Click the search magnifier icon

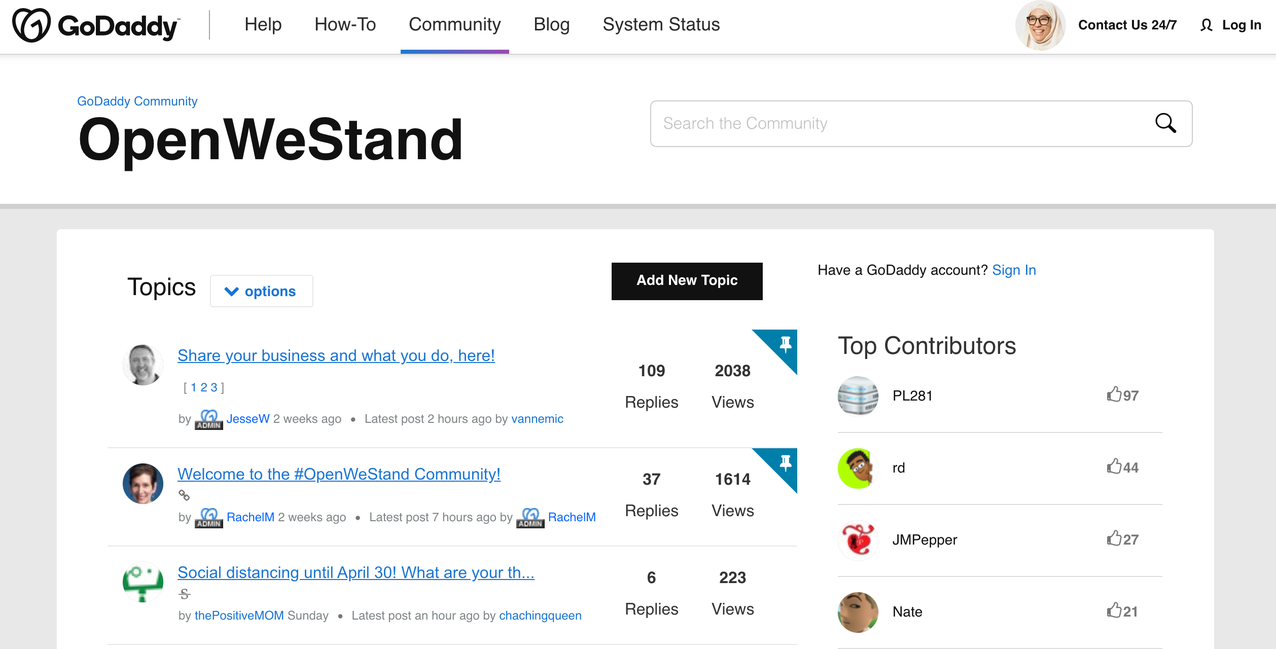tap(1165, 123)
